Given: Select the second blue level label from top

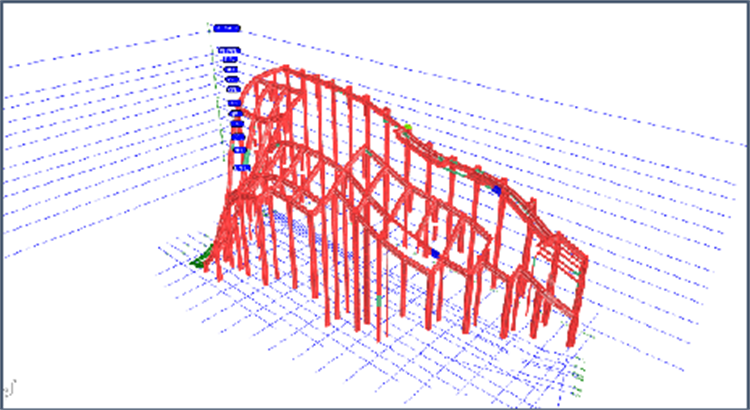Looking at the screenshot, I should point(227,49).
